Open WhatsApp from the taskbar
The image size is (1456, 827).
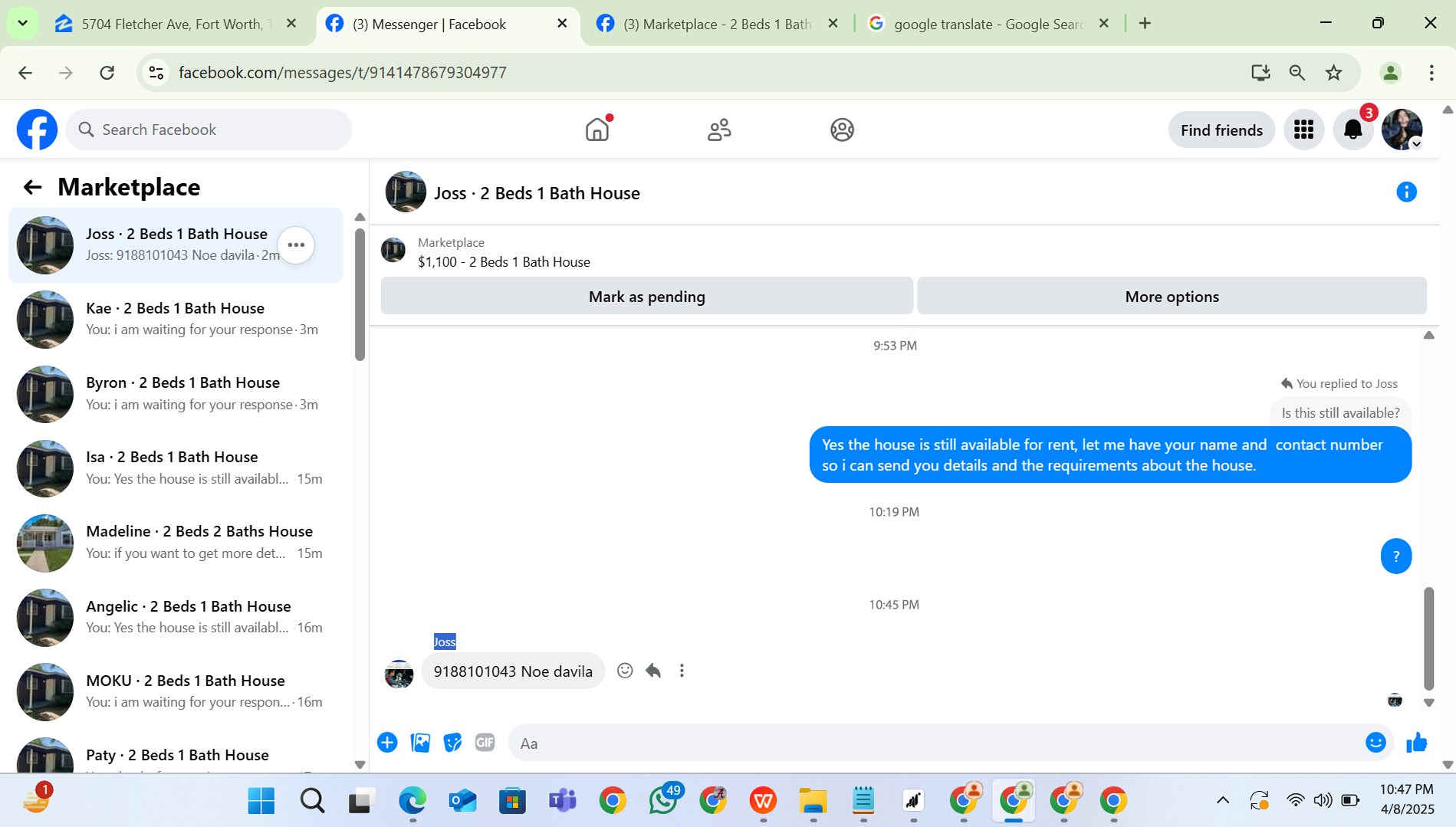click(x=663, y=801)
